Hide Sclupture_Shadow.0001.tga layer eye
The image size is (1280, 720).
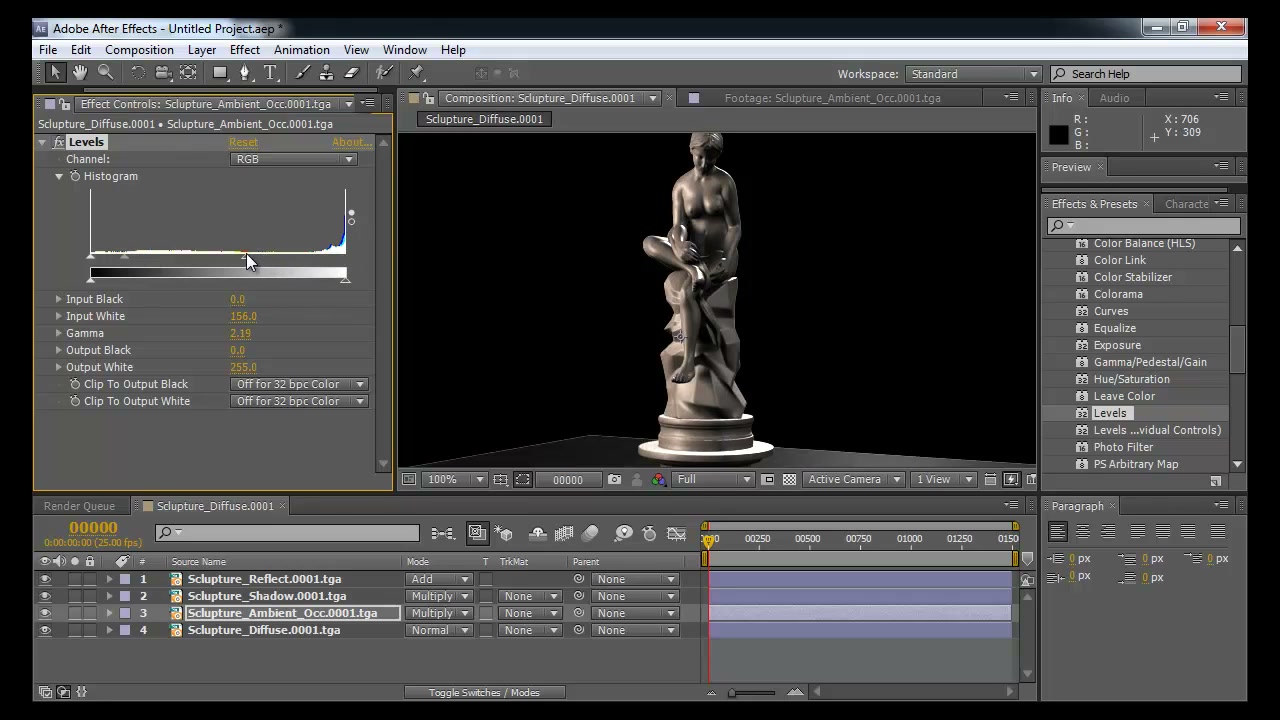coord(44,596)
